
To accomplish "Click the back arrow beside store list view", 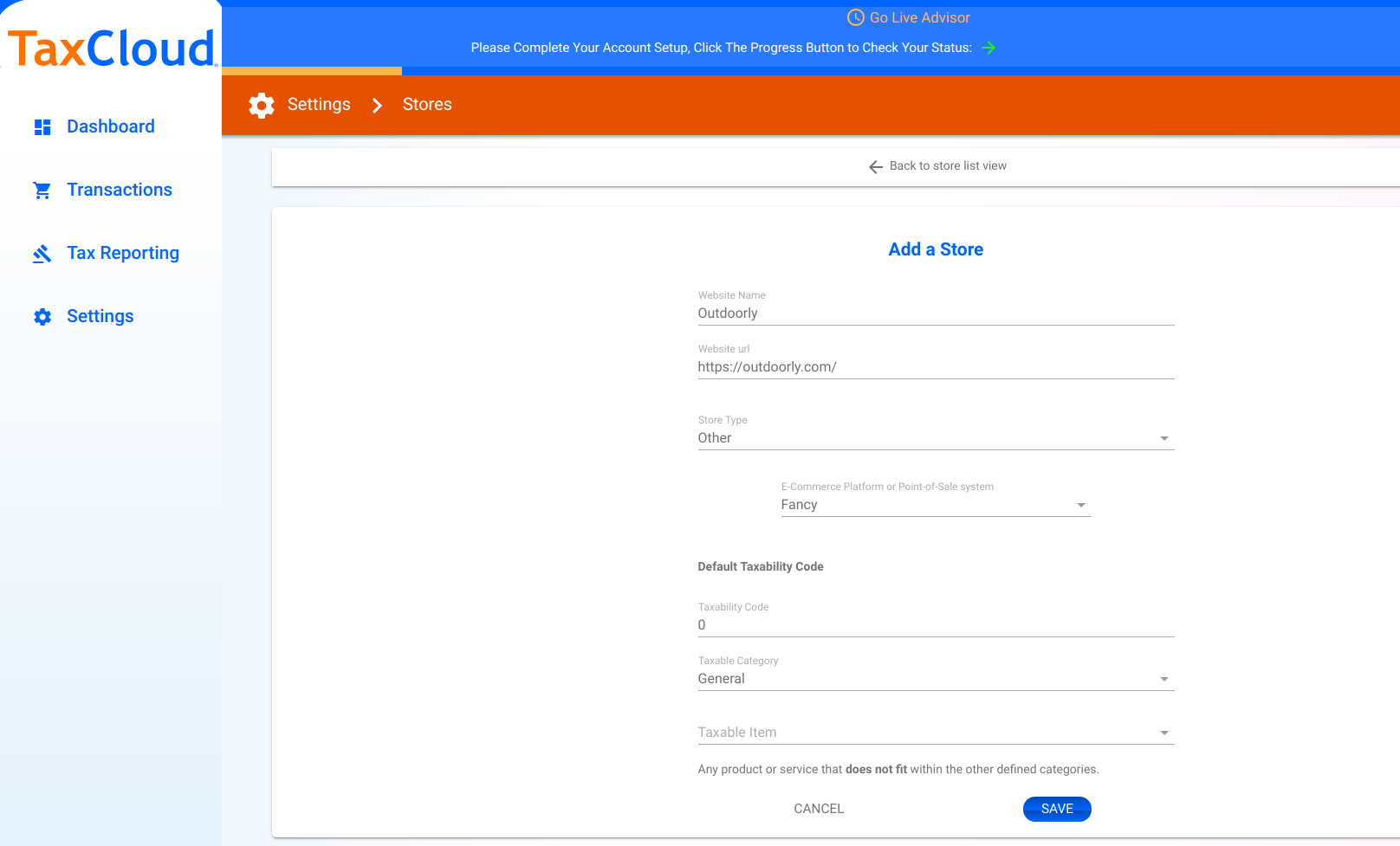I will point(876,166).
